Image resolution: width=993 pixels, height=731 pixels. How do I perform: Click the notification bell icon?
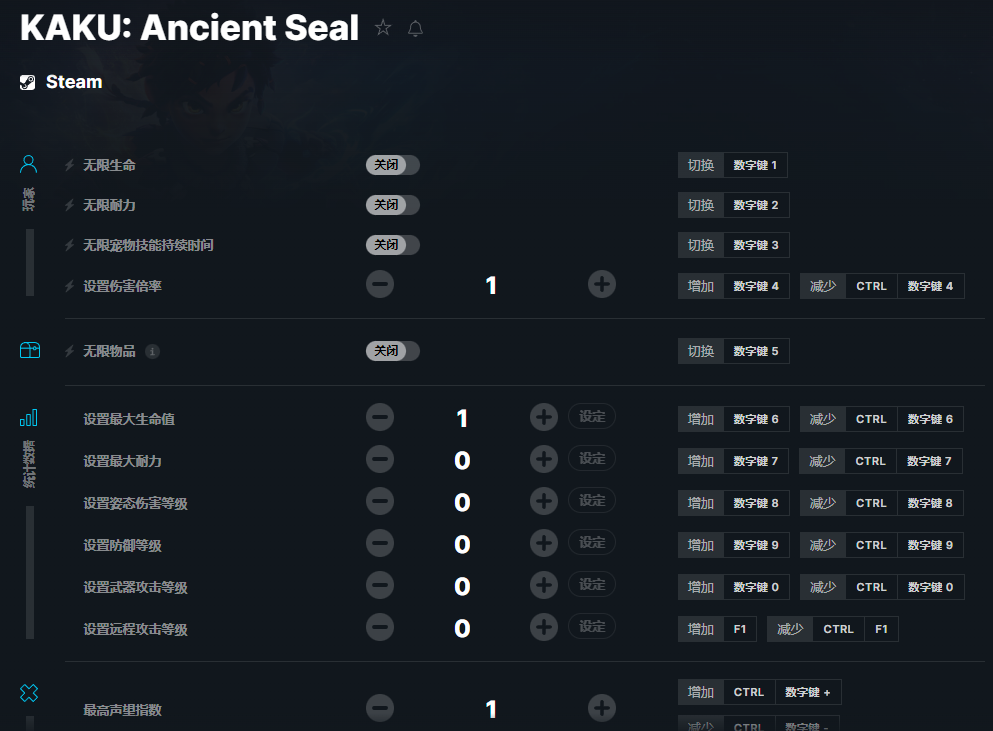coord(415,29)
